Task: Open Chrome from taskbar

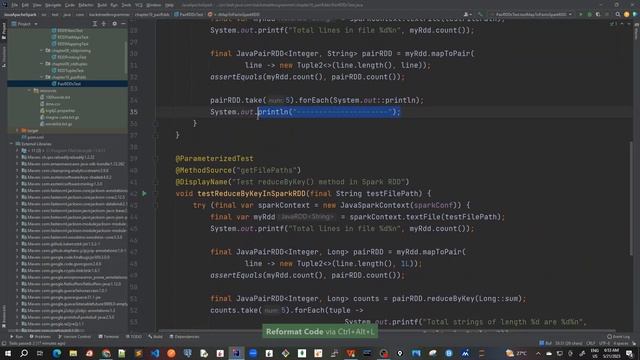Action: (106, 353)
